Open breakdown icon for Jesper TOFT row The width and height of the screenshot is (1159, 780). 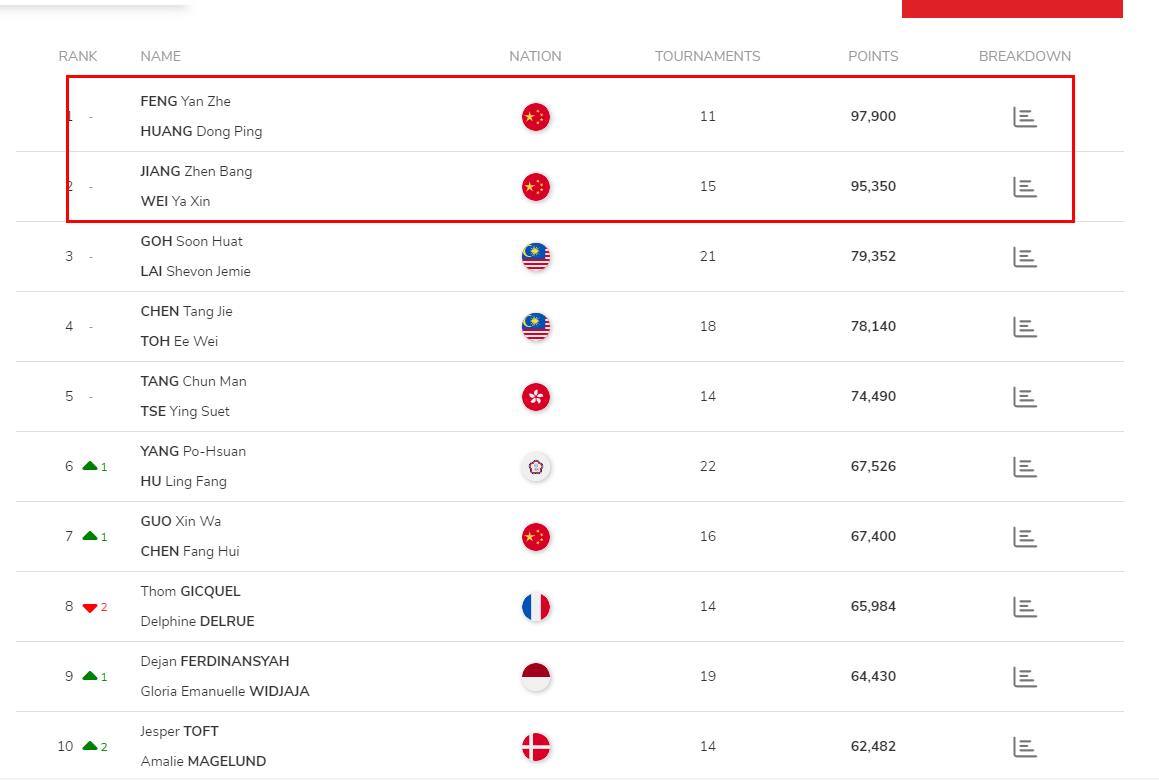1024,747
